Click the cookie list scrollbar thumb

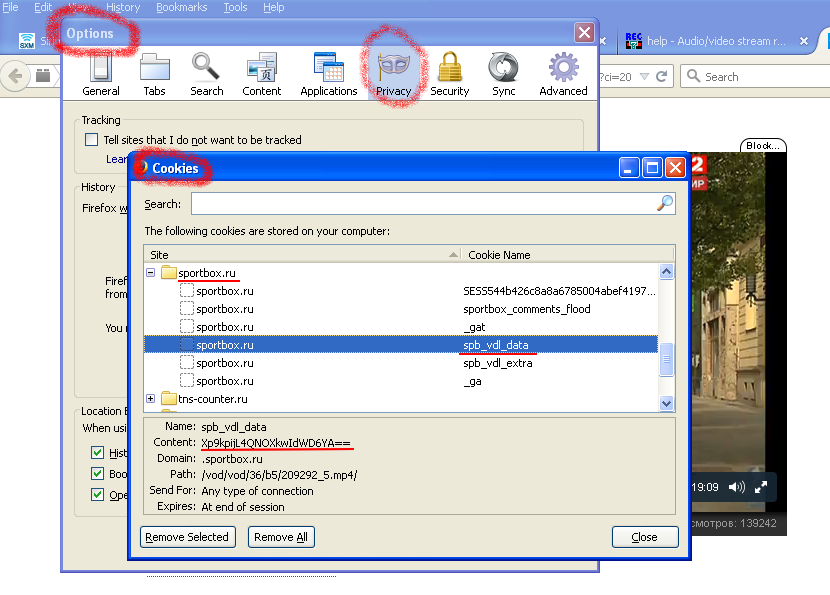[x=666, y=359]
